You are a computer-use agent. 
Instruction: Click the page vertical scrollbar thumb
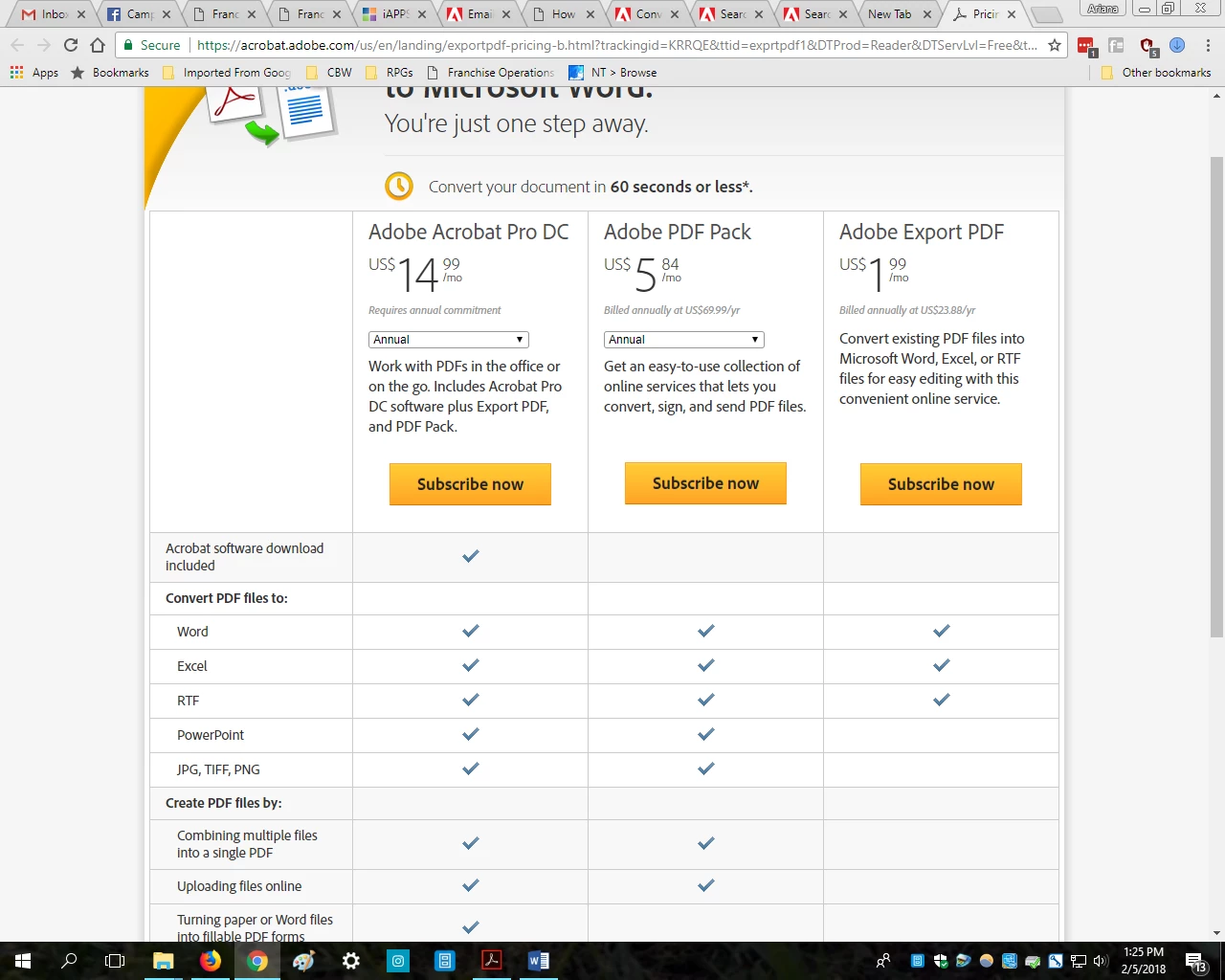pos(1216,396)
